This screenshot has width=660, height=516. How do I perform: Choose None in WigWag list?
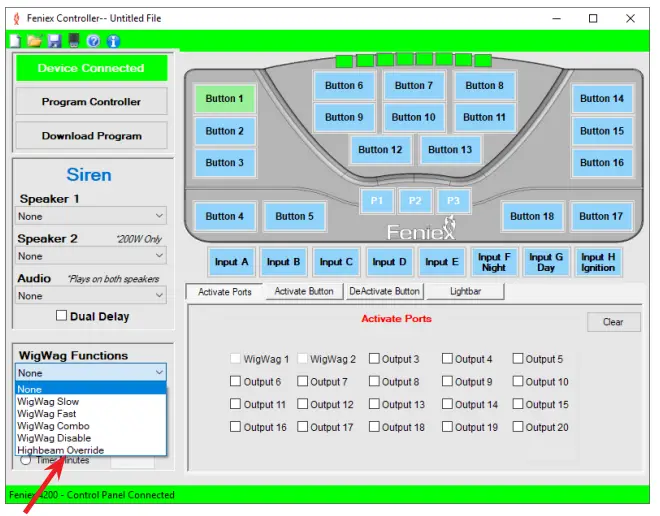[x=91, y=389]
